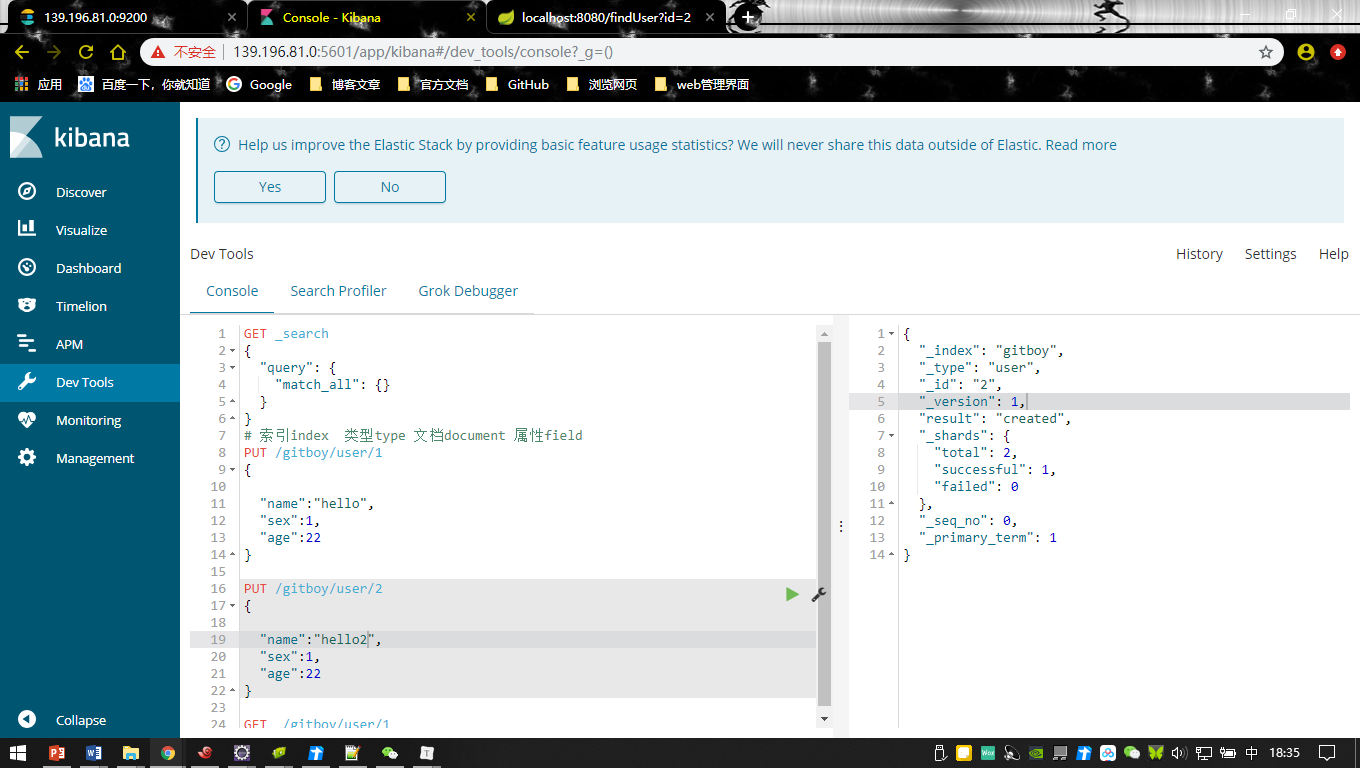The height and width of the screenshot is (768, 1360).
Task: Switch to the Console tab
Action: pyautogui.click(x=232, y=291)
